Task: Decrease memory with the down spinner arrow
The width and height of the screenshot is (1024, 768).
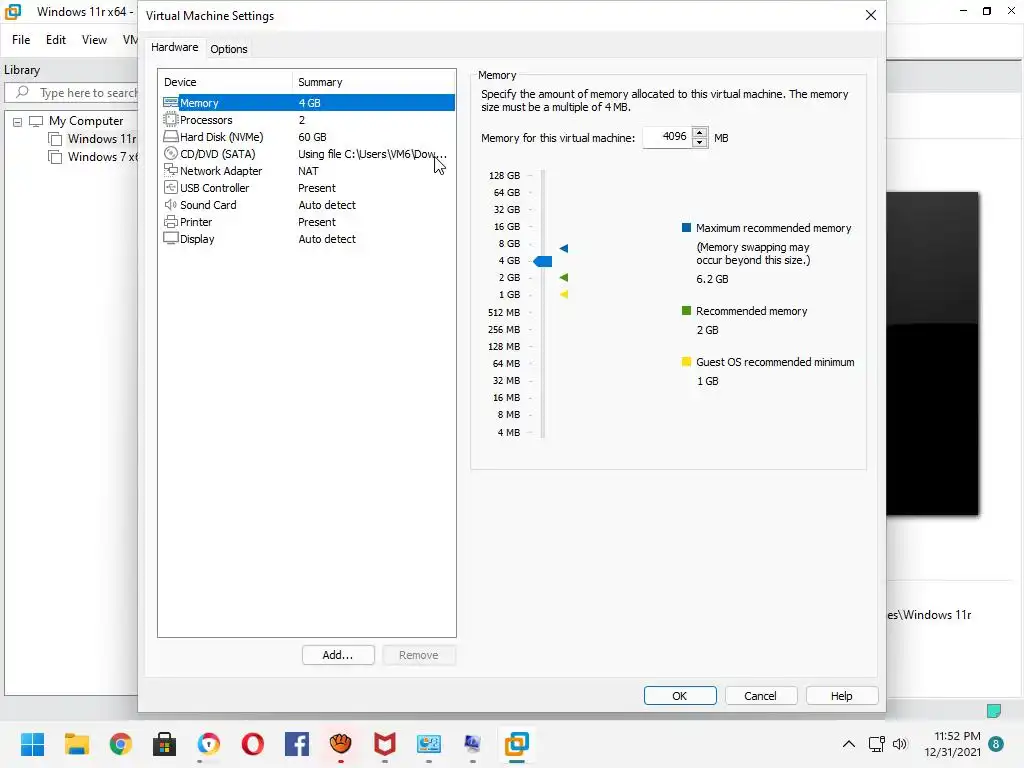Action: click(x=699, y=142)
